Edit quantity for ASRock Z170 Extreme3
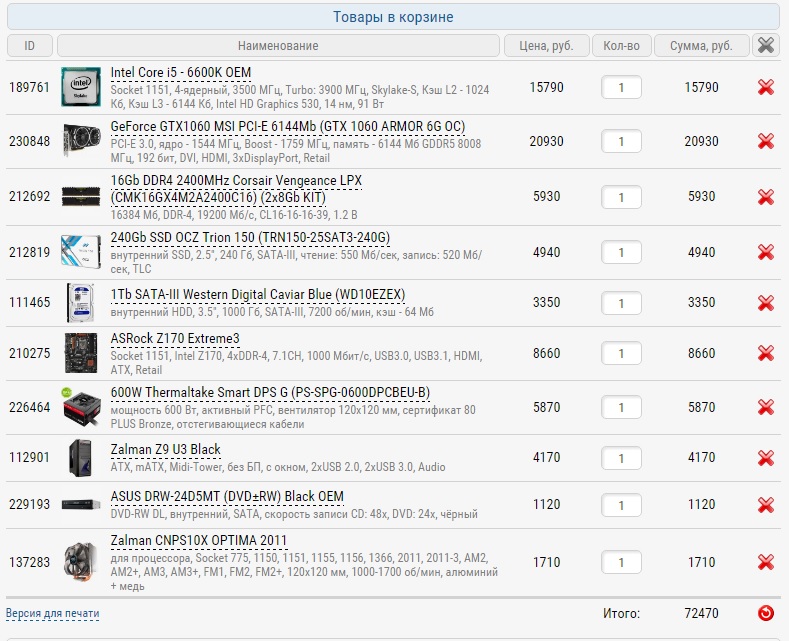 pyautogui.click(x=621, y=353)
